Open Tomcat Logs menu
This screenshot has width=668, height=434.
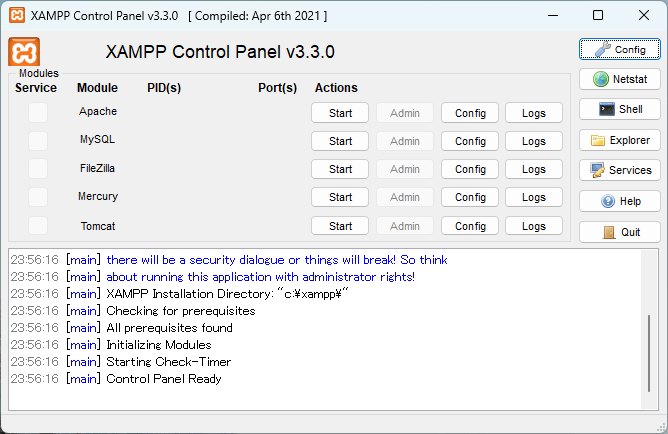pyautogui.click(x=534, y=226)
